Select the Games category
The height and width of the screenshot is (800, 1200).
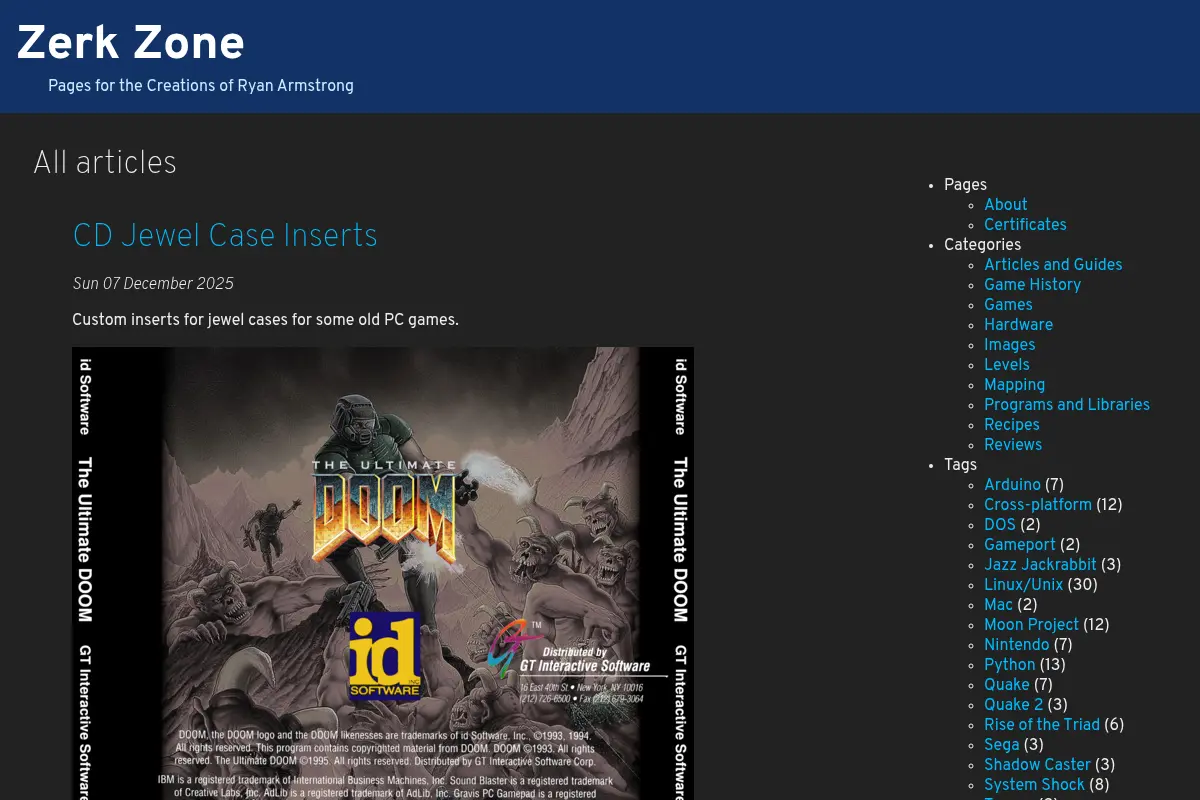(x=1008, y=305)
